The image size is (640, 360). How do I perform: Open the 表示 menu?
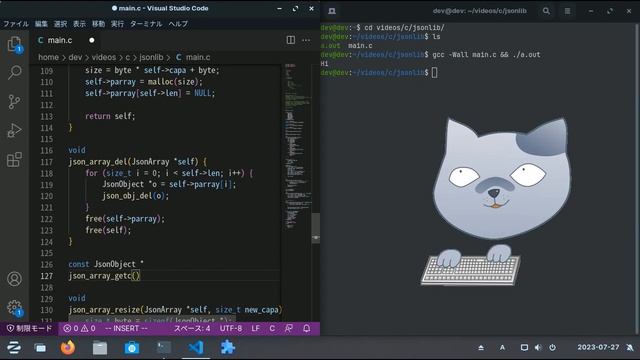[x=79, y=24]
